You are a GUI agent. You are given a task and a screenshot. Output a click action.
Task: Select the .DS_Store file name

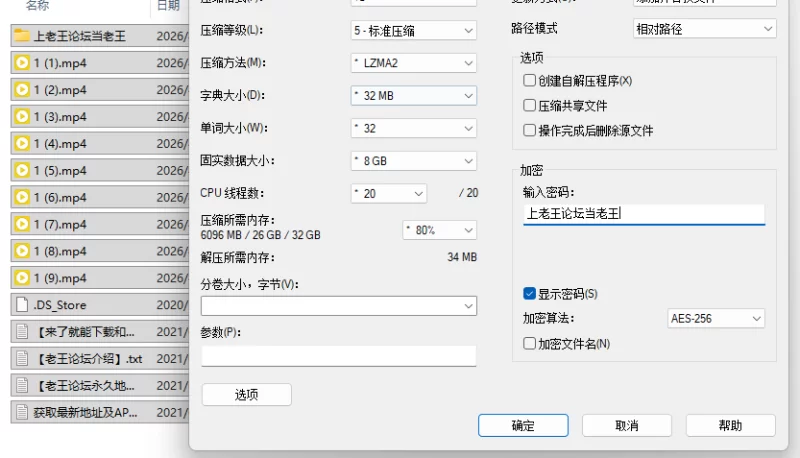[x=60, y=305]
